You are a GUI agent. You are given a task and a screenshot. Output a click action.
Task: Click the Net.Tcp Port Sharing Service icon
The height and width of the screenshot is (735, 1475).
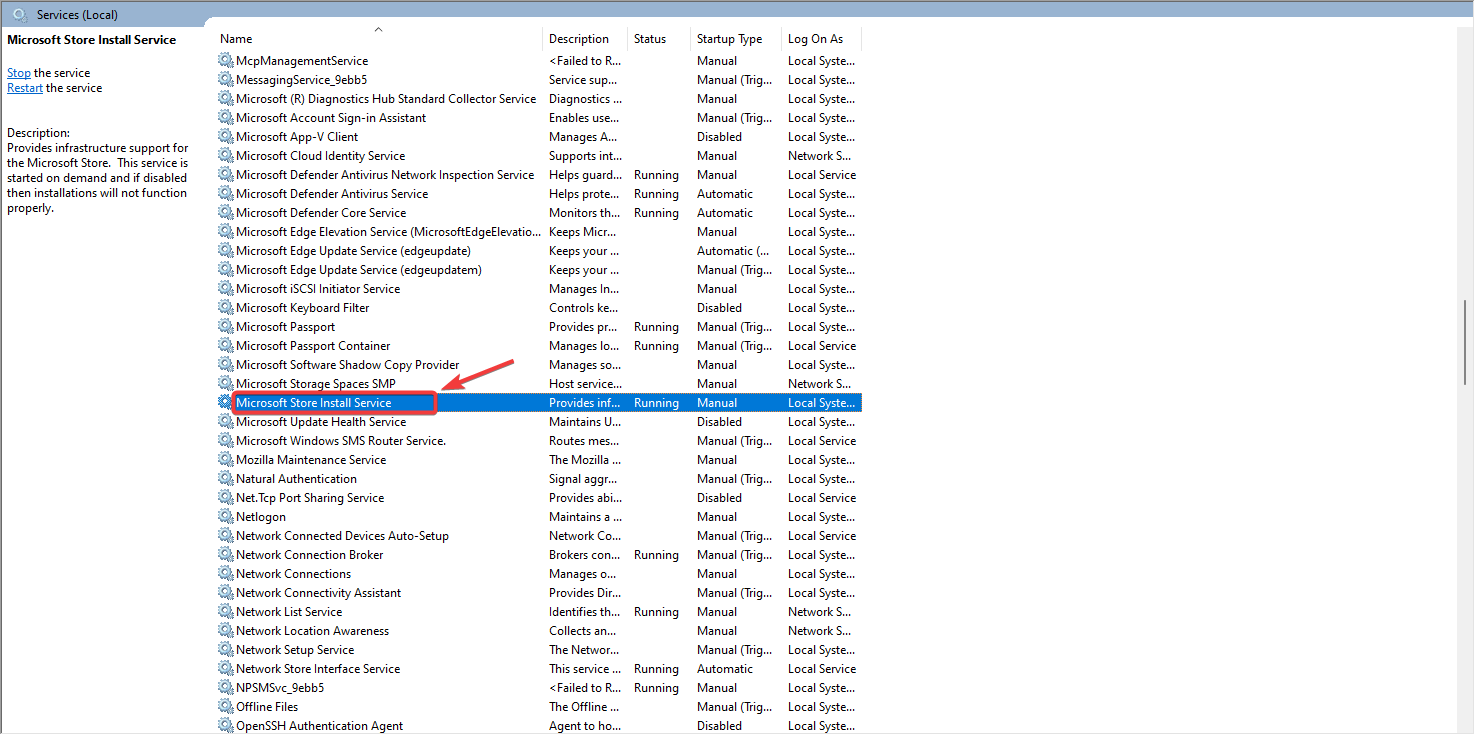click(x=226, y=498)
